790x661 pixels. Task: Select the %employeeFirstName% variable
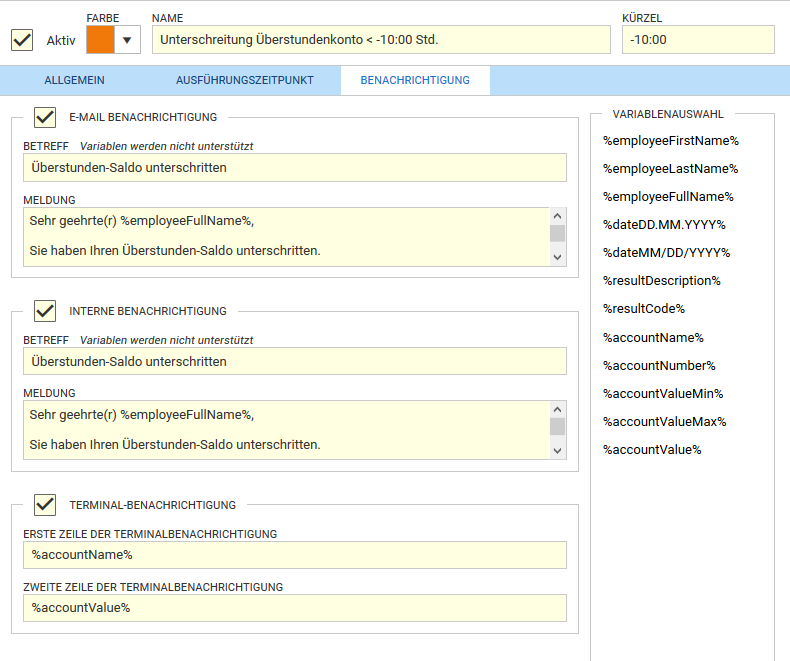[671, 141]
